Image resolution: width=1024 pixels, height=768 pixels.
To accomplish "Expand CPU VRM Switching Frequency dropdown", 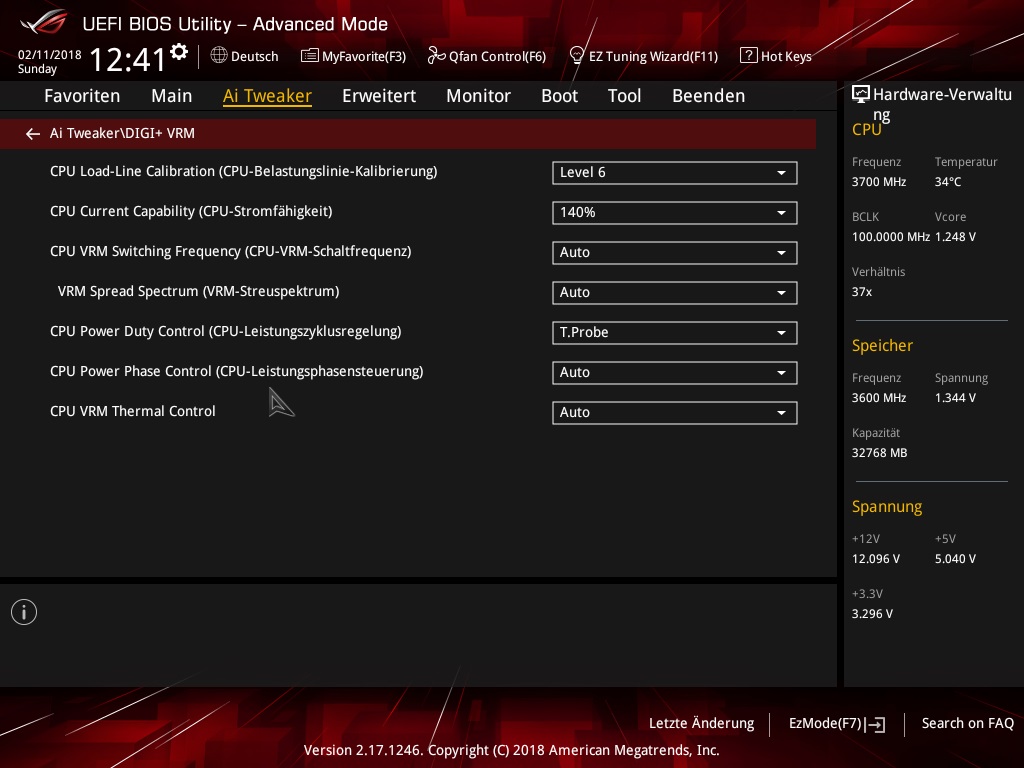I will coord(675,253).
